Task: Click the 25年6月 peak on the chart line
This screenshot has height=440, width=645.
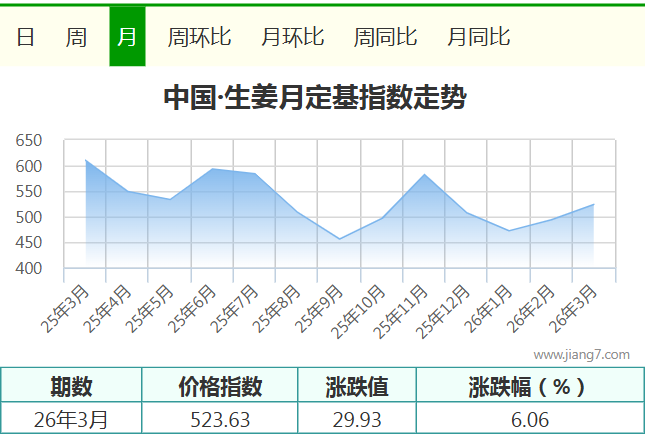Action: [213, 169]
